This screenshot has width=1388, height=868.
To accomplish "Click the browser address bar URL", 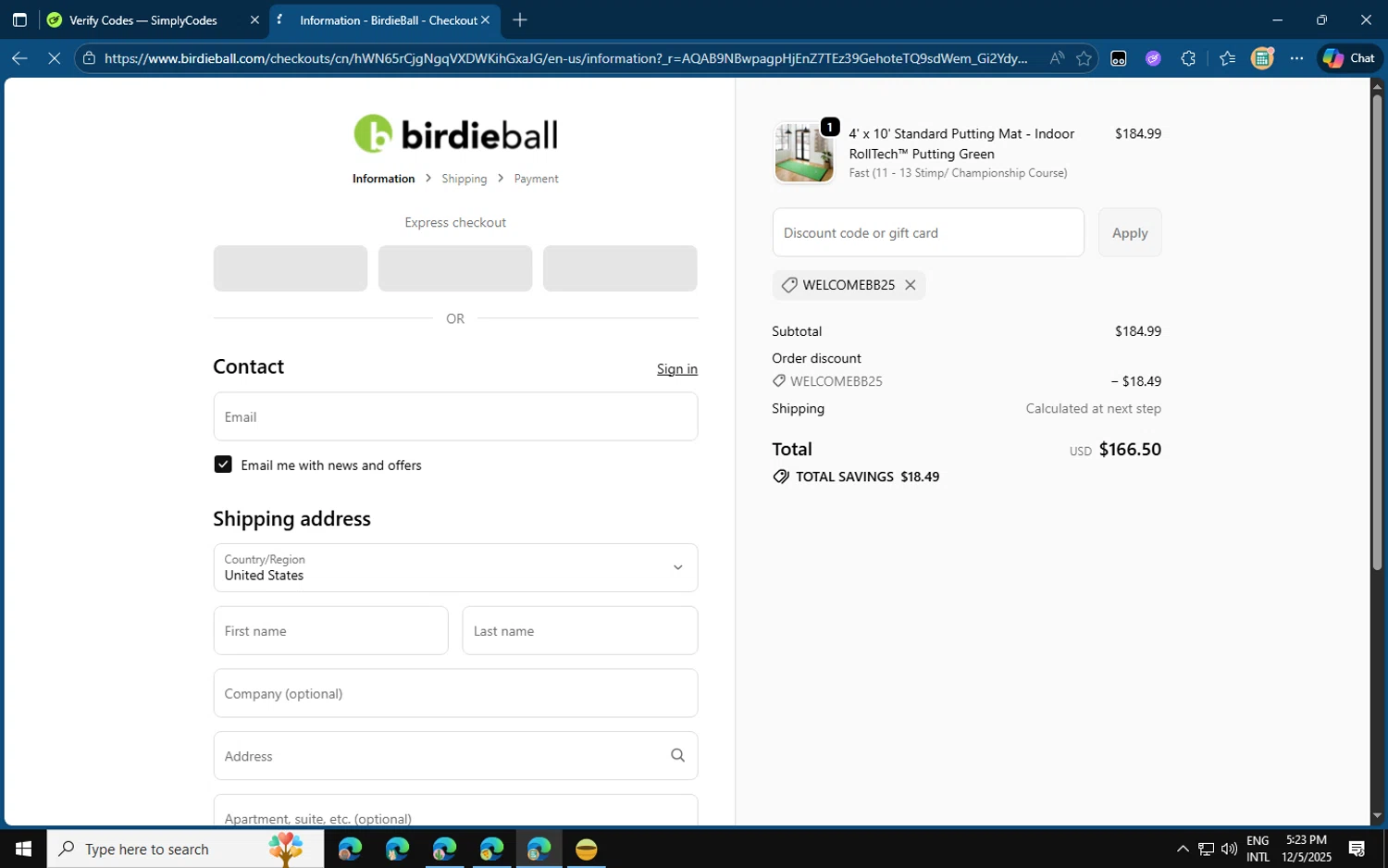I will tap(565, 58).
